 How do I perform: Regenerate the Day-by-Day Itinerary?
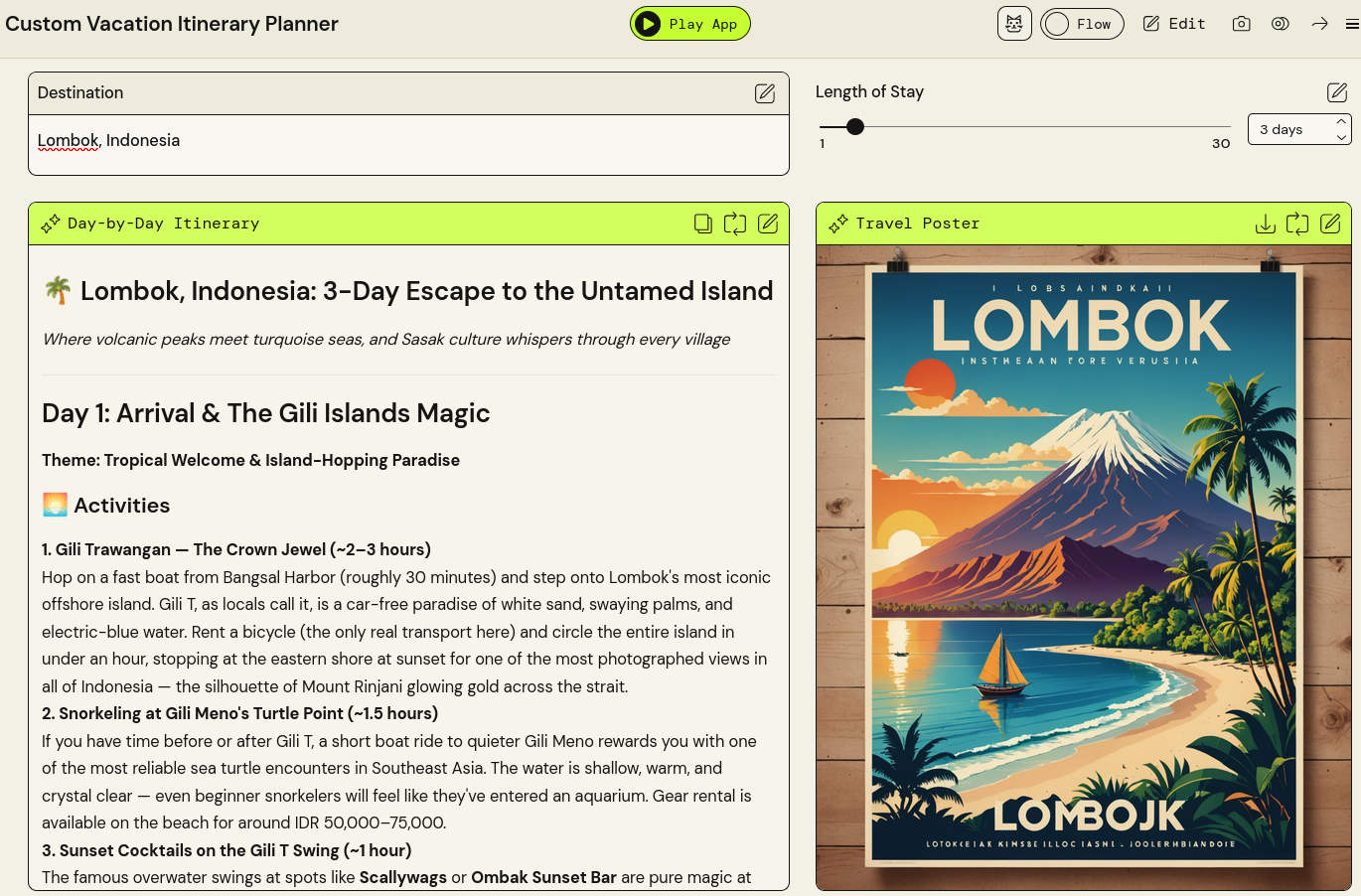tap(735, 224)
